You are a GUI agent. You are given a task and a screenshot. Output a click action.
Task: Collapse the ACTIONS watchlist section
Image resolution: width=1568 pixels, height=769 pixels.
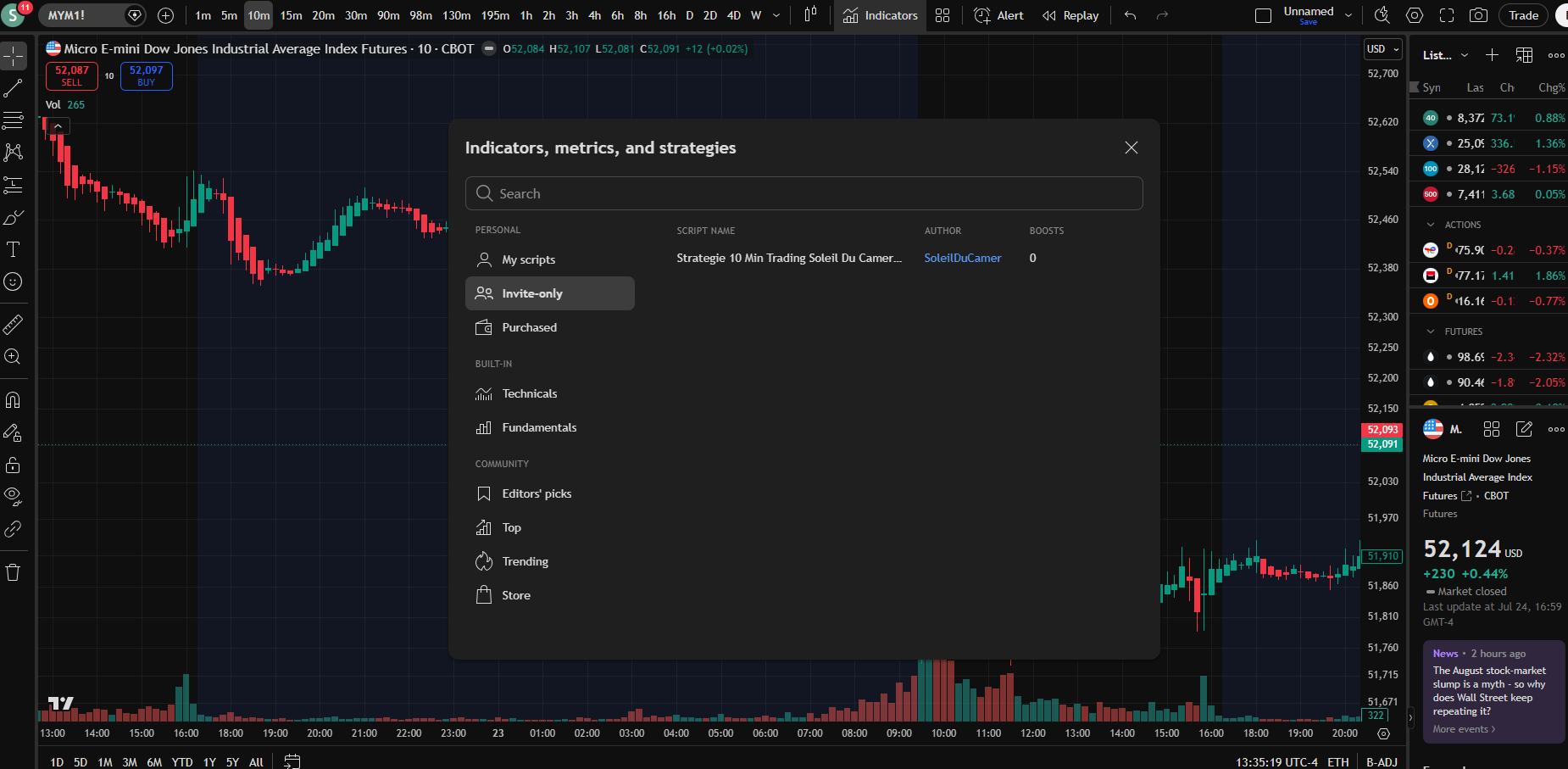point(1431,225)
